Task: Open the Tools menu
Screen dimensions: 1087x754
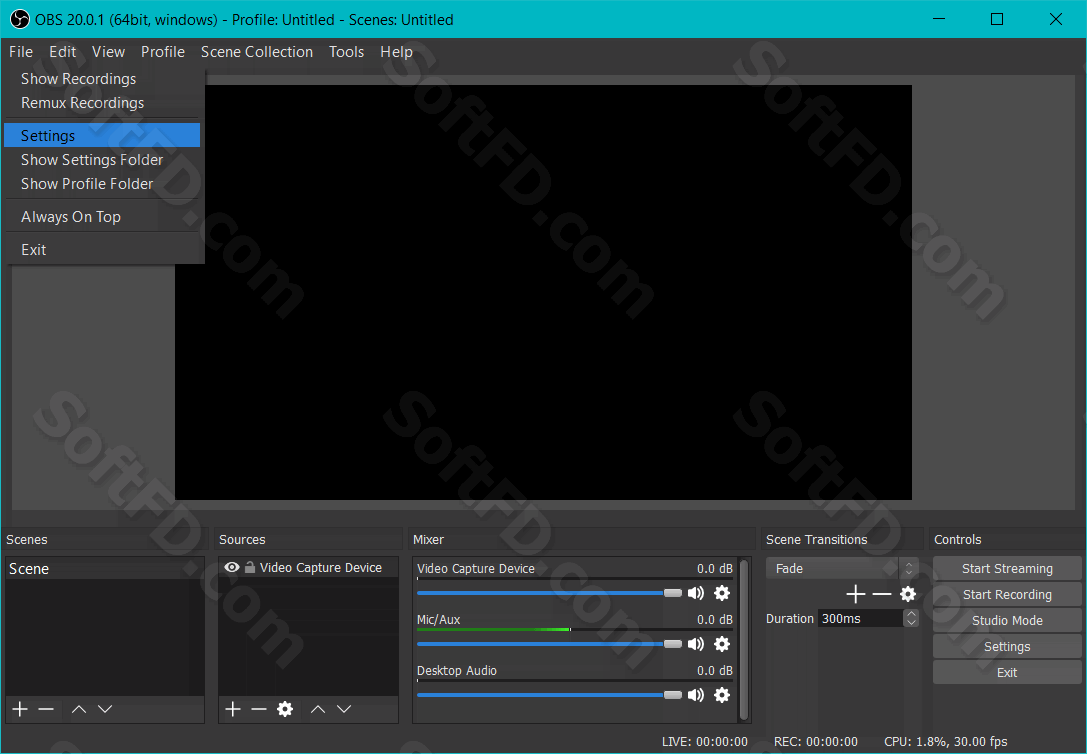Action: coord(346,52)
